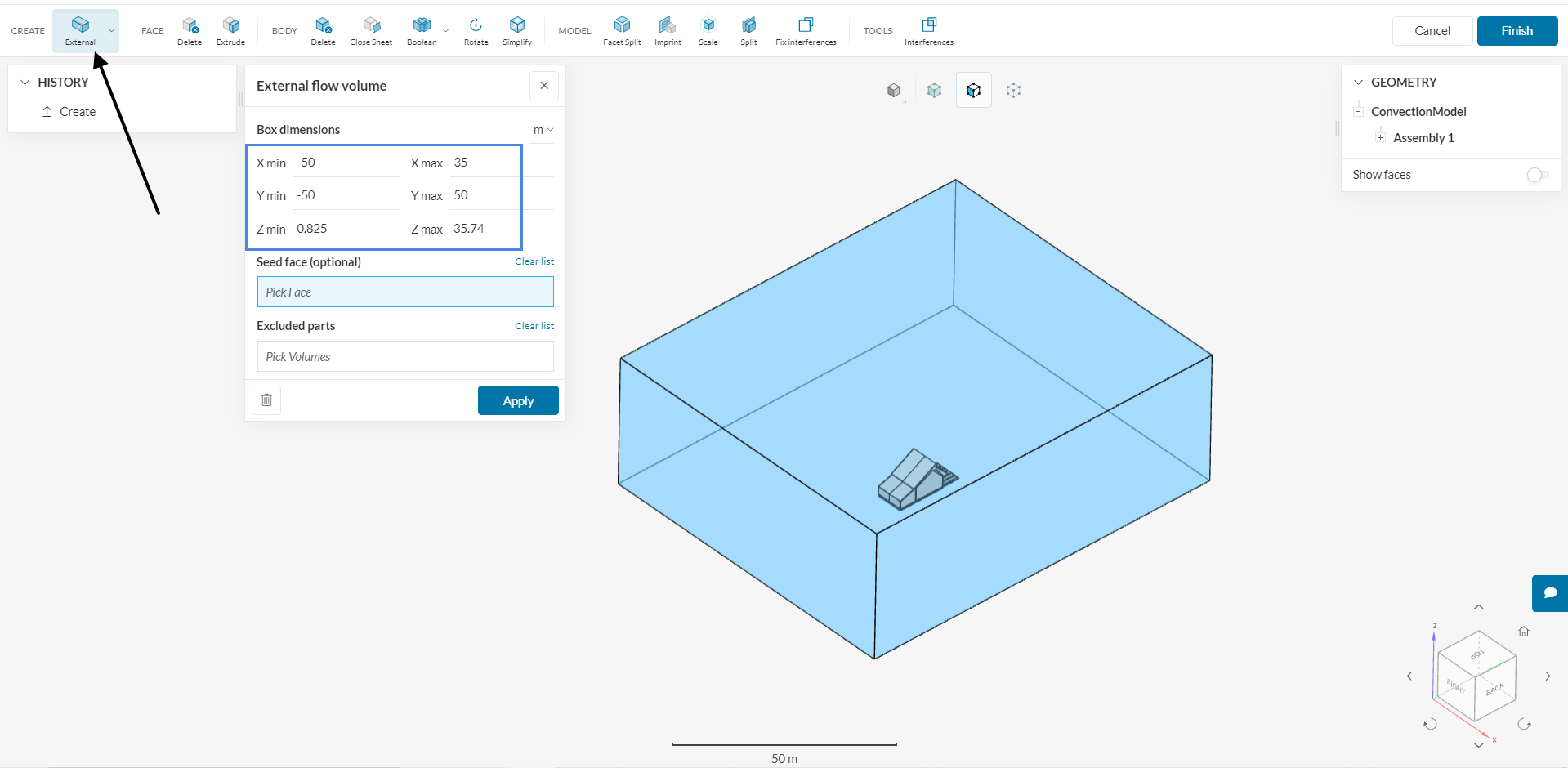Run the Fix interferences tool
Image resolution: width=1568 pixels, height=768 pixels.
click(806, 31)
